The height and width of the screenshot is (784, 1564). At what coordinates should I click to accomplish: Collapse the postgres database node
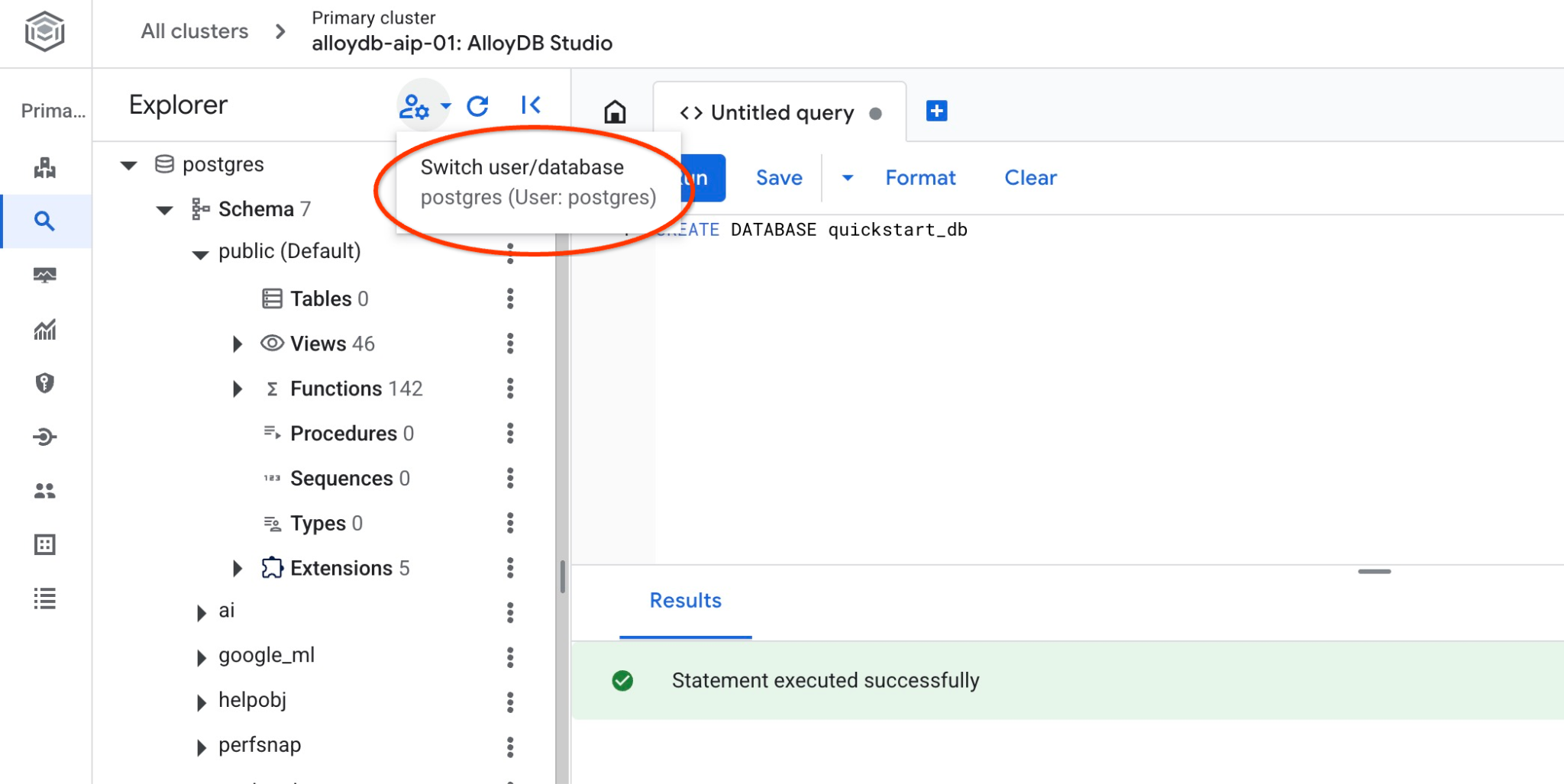coord(129,166)
